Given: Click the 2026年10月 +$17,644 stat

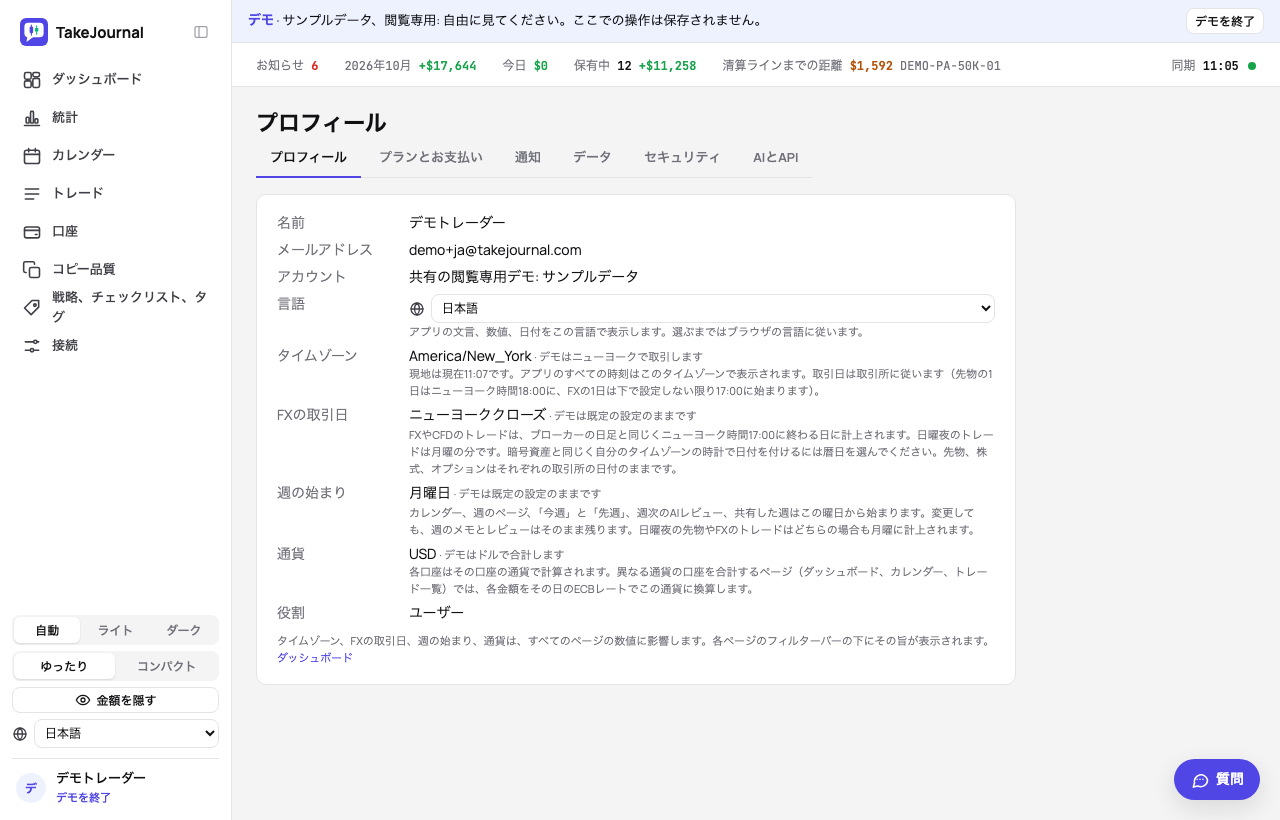Looking at the screenshot, I should coord(410,66).
